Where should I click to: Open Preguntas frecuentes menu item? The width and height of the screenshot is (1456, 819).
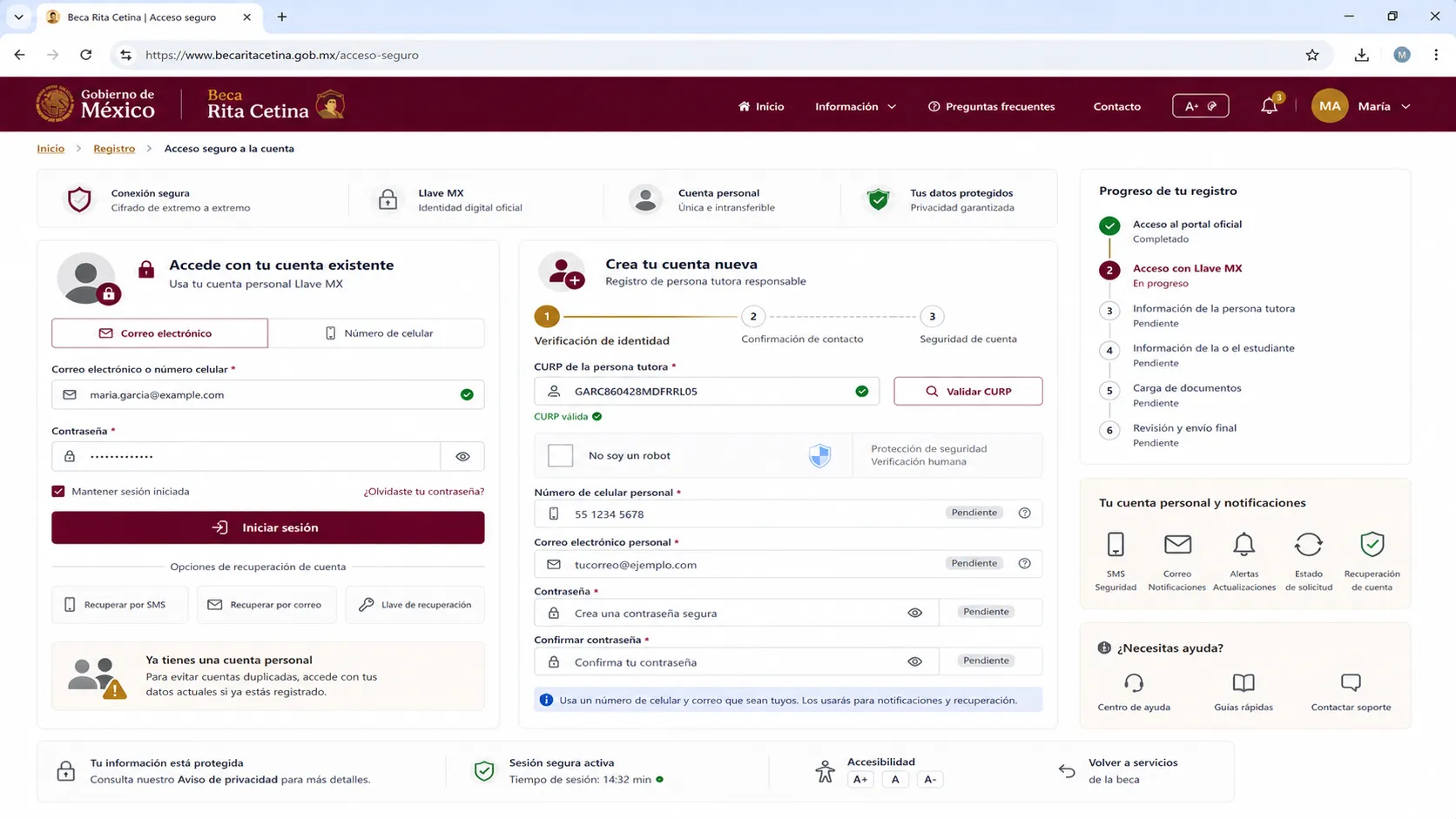coord(992,106)
